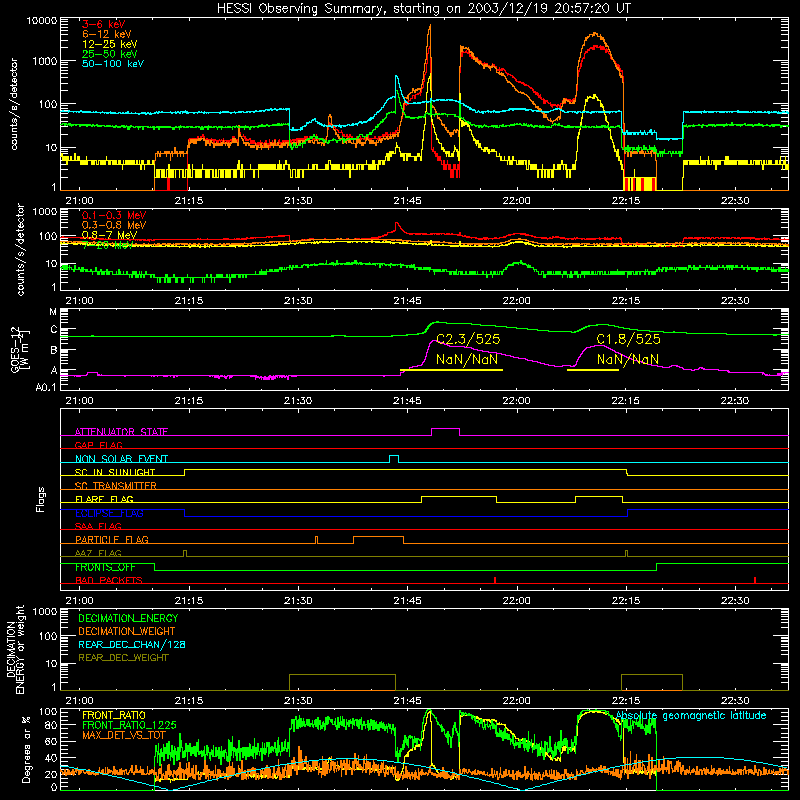Click the SAA_FLAG label
This screenshot has width=800, height=800.
(98, 526)
